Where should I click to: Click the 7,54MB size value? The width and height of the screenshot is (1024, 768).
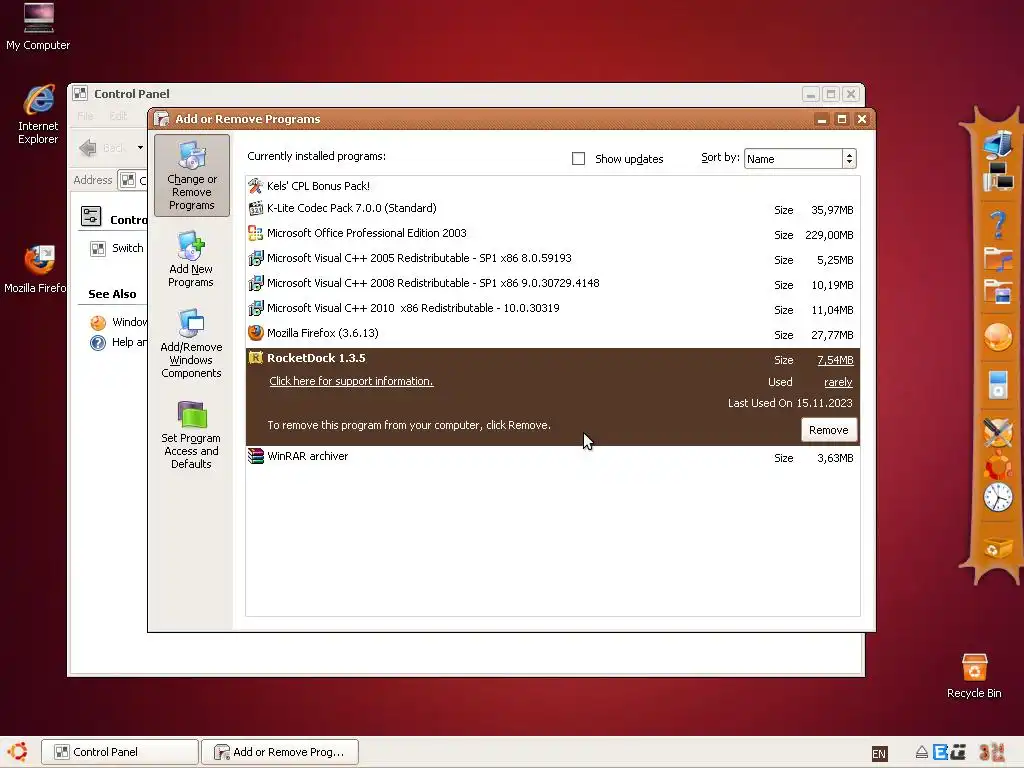pyautogui.click(x=835, y=360)
